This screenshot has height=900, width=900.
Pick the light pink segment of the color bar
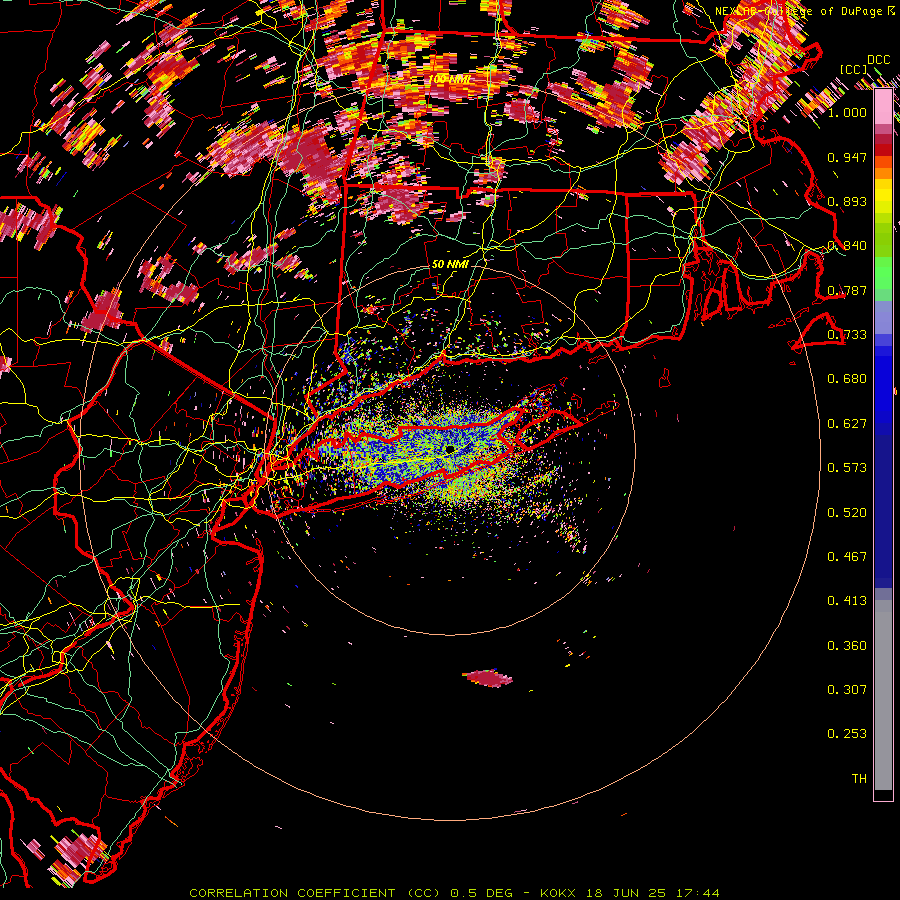(883, 107)
